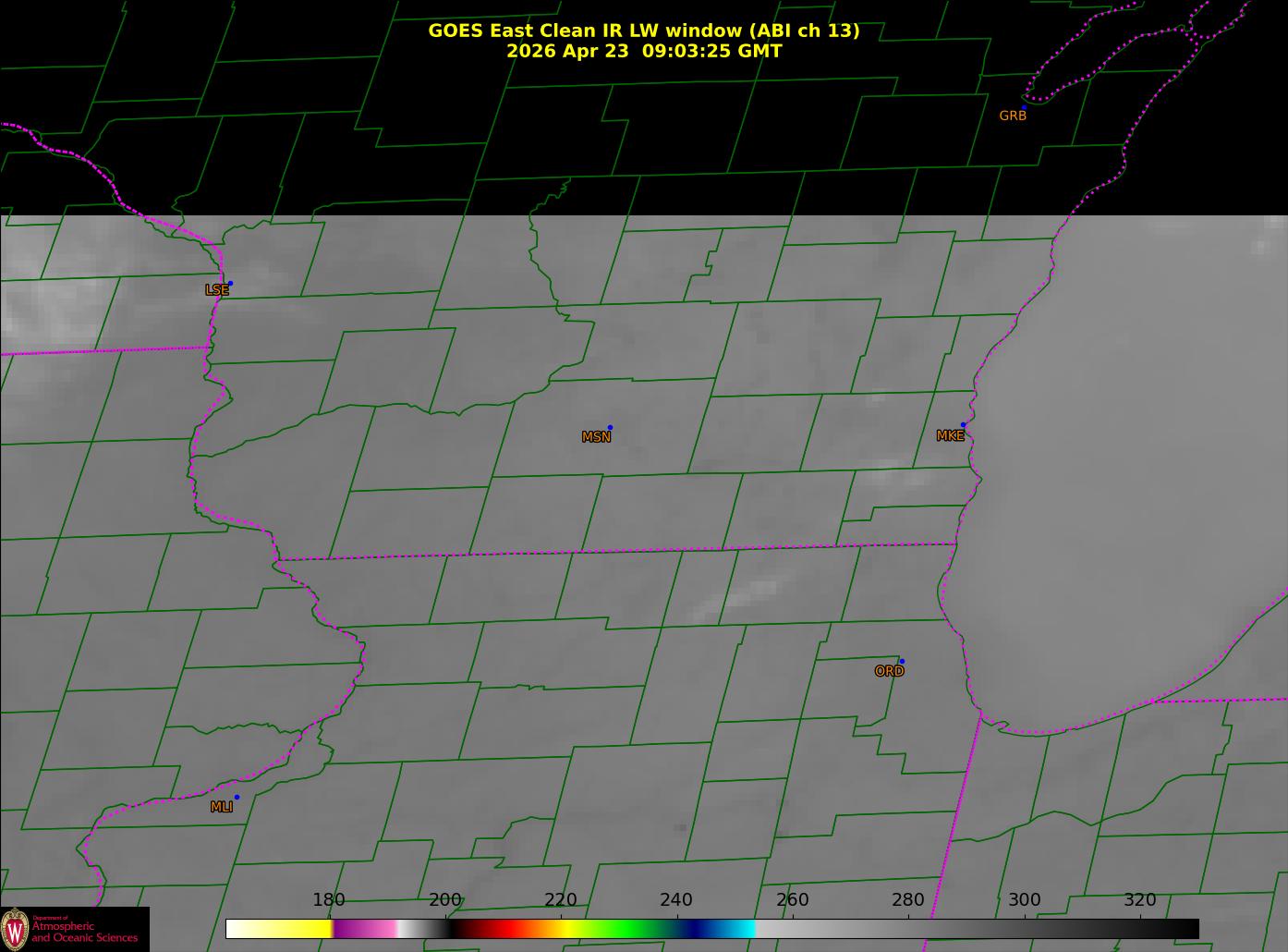Image resolution: width=1288 pixels, height=952 pixels.
Task: Click the blue dot beside the ORD label
Action: [901, 661]
